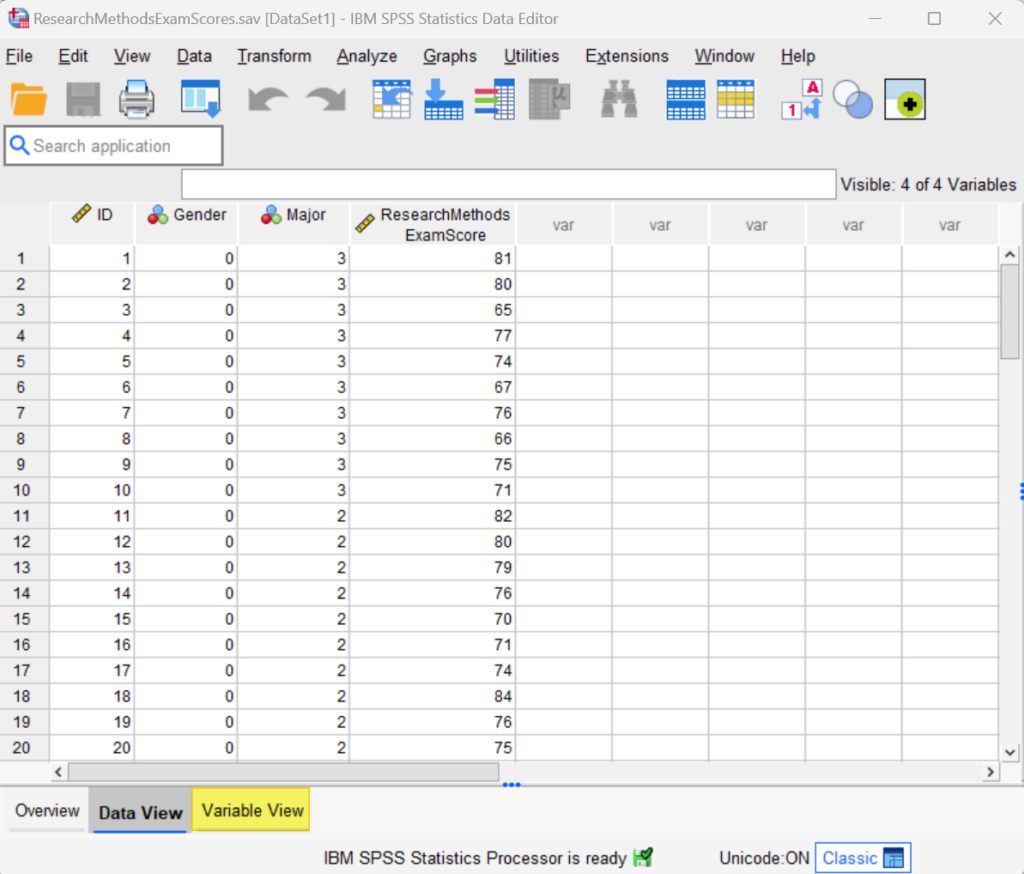
Task: Open the Overview tab
Action: point(46,810)
